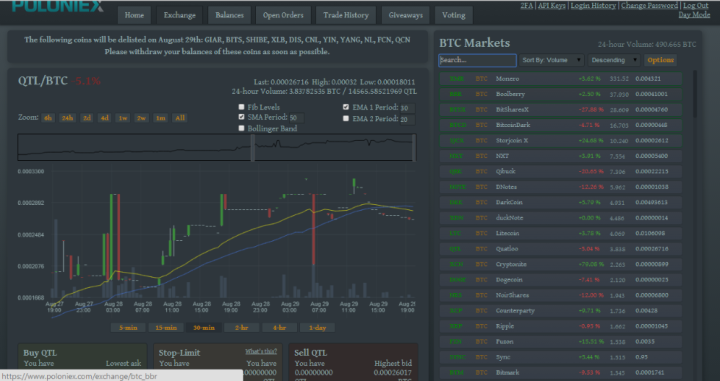Toggle the SMA Period checkbox

(242, 117)
